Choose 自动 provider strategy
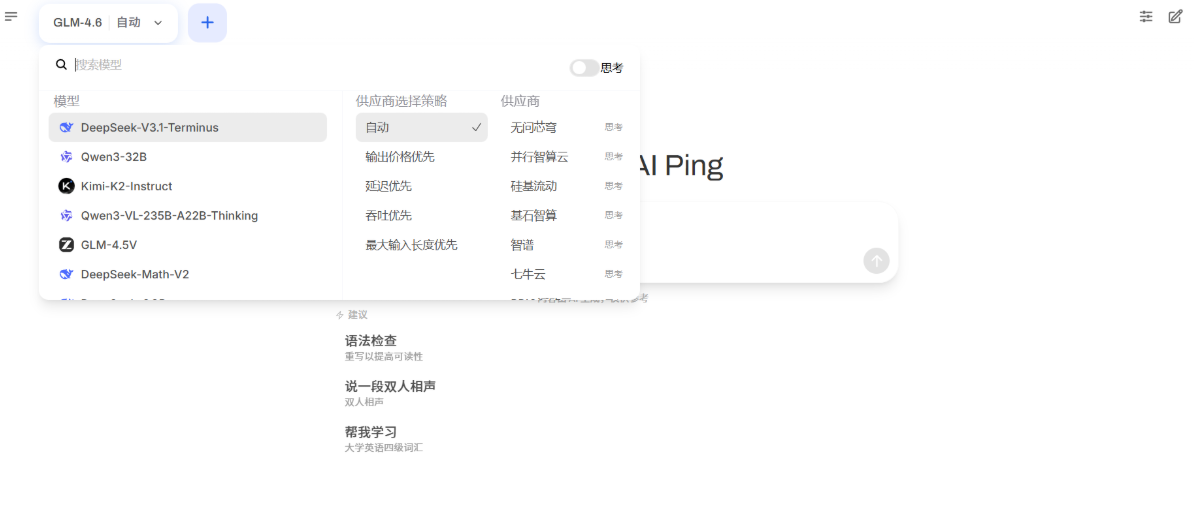This screenshot has height=506, width=1194. coord(422,127)
